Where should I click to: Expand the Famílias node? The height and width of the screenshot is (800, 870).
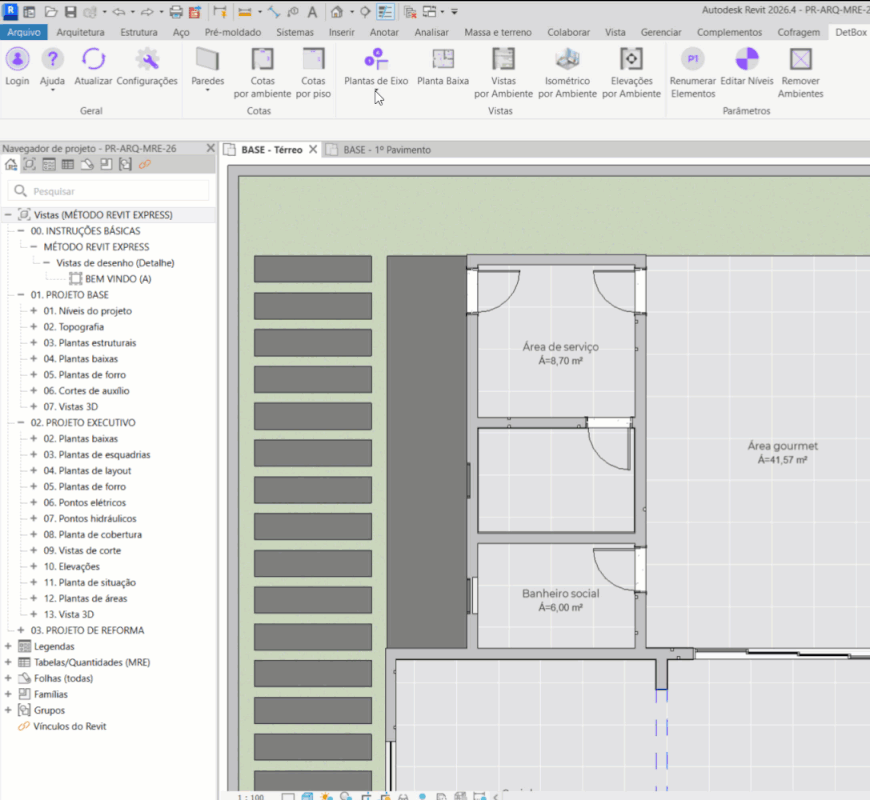coord(8,694)
